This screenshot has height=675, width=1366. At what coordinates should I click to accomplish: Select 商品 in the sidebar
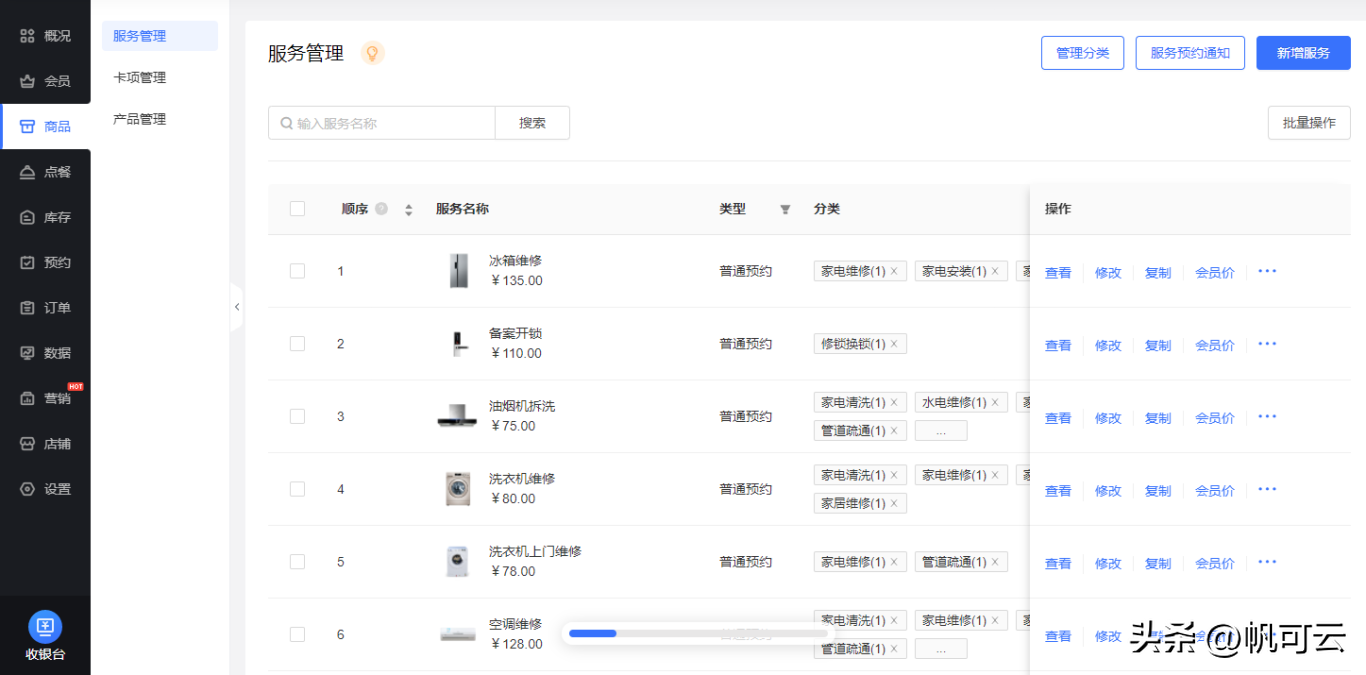pos(45,126)
